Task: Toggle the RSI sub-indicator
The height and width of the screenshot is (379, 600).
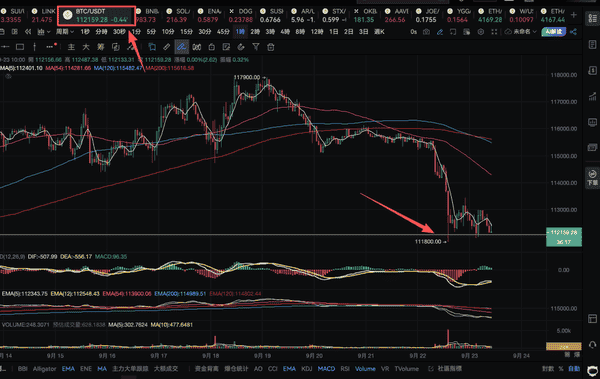Action: tap(345, 369)
